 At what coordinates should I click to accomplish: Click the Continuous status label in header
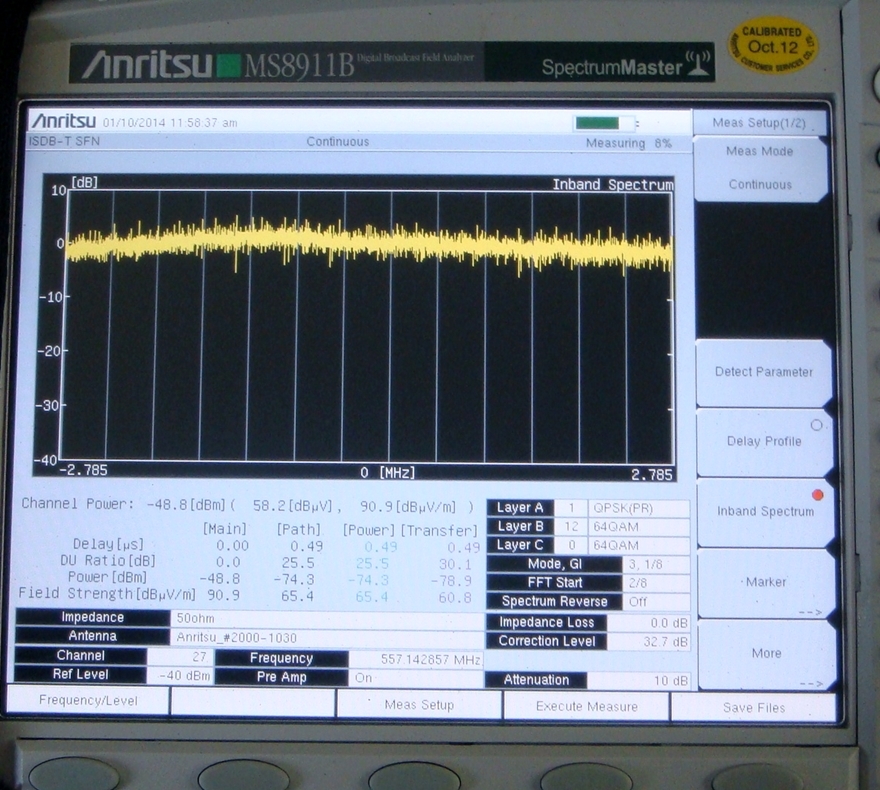(x=338, y=141)
